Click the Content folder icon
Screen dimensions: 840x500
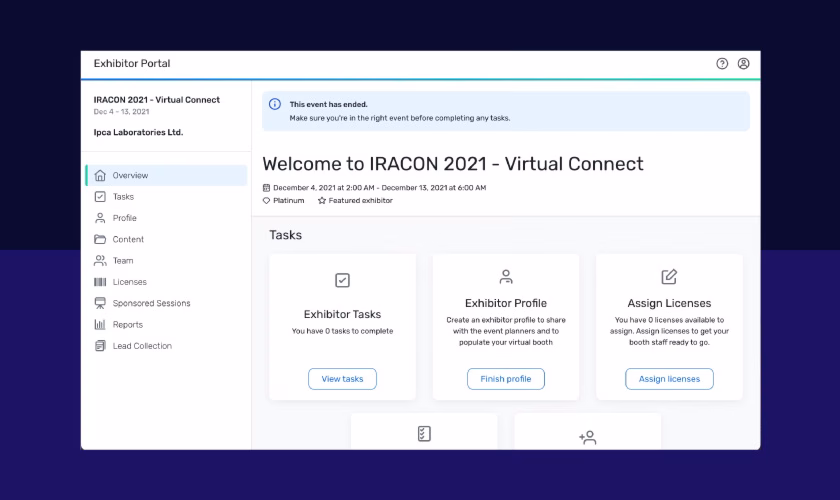[100, 239]
